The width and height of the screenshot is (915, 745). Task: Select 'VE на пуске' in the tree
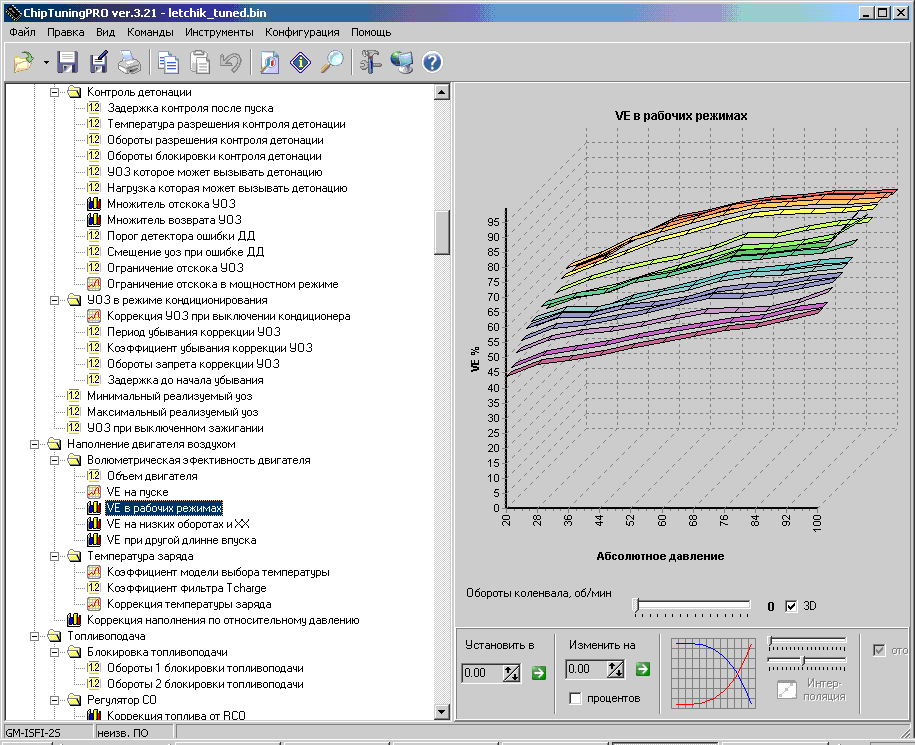[137, 492]
